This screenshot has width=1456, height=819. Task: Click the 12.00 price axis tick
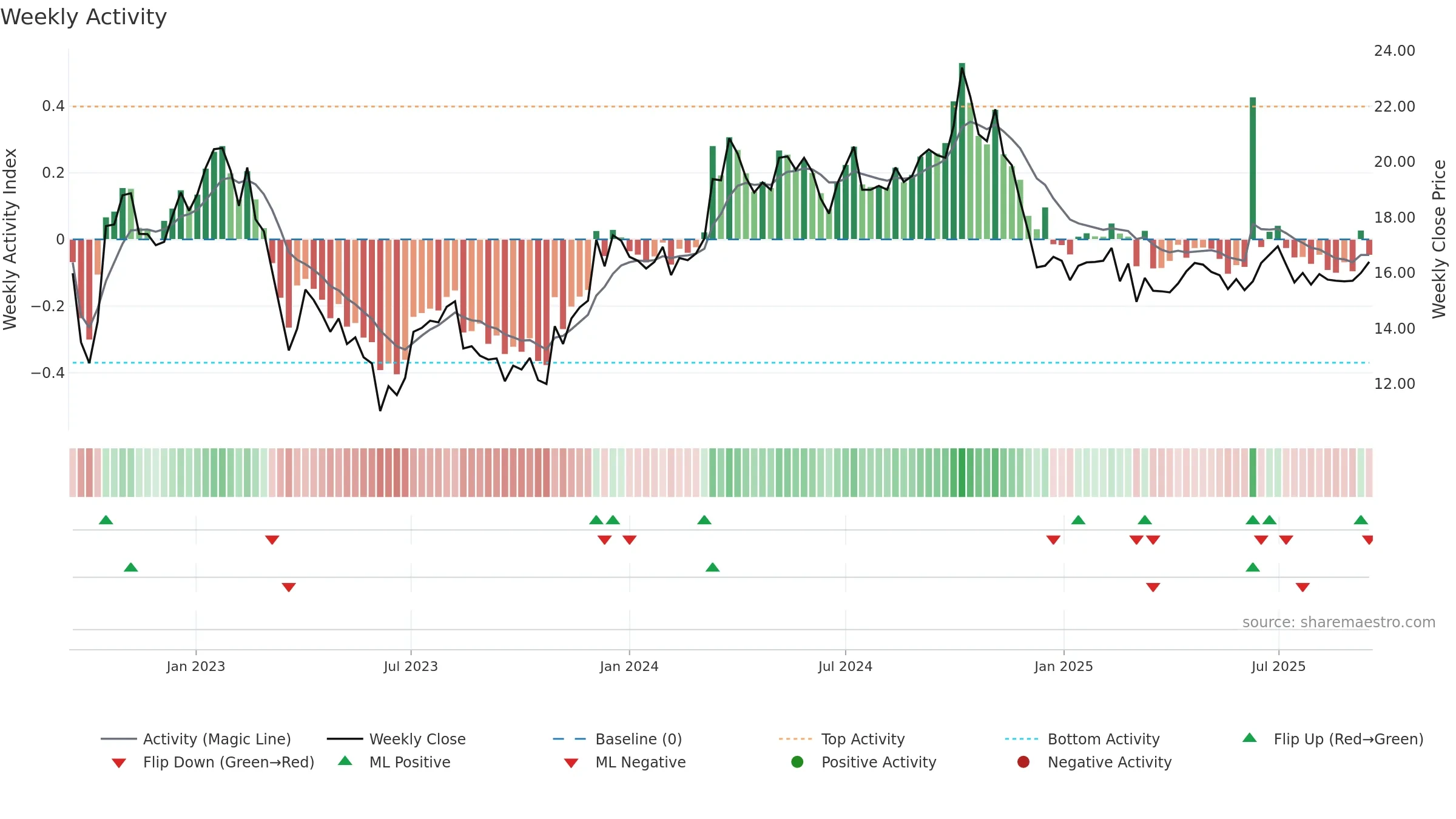coord(1395,383)
